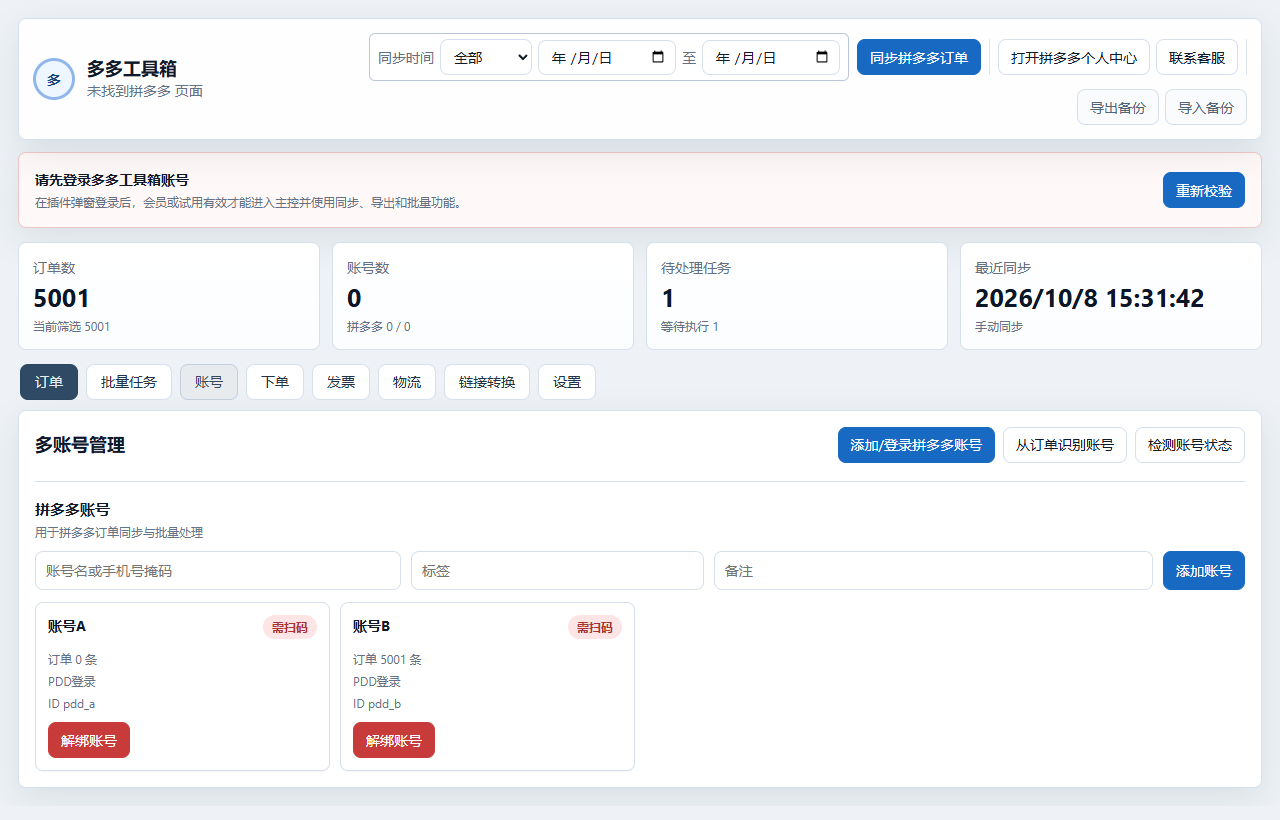Click 导出备份 button
This screenshot has width=1280, height=820.
[x=1118, y=107]
